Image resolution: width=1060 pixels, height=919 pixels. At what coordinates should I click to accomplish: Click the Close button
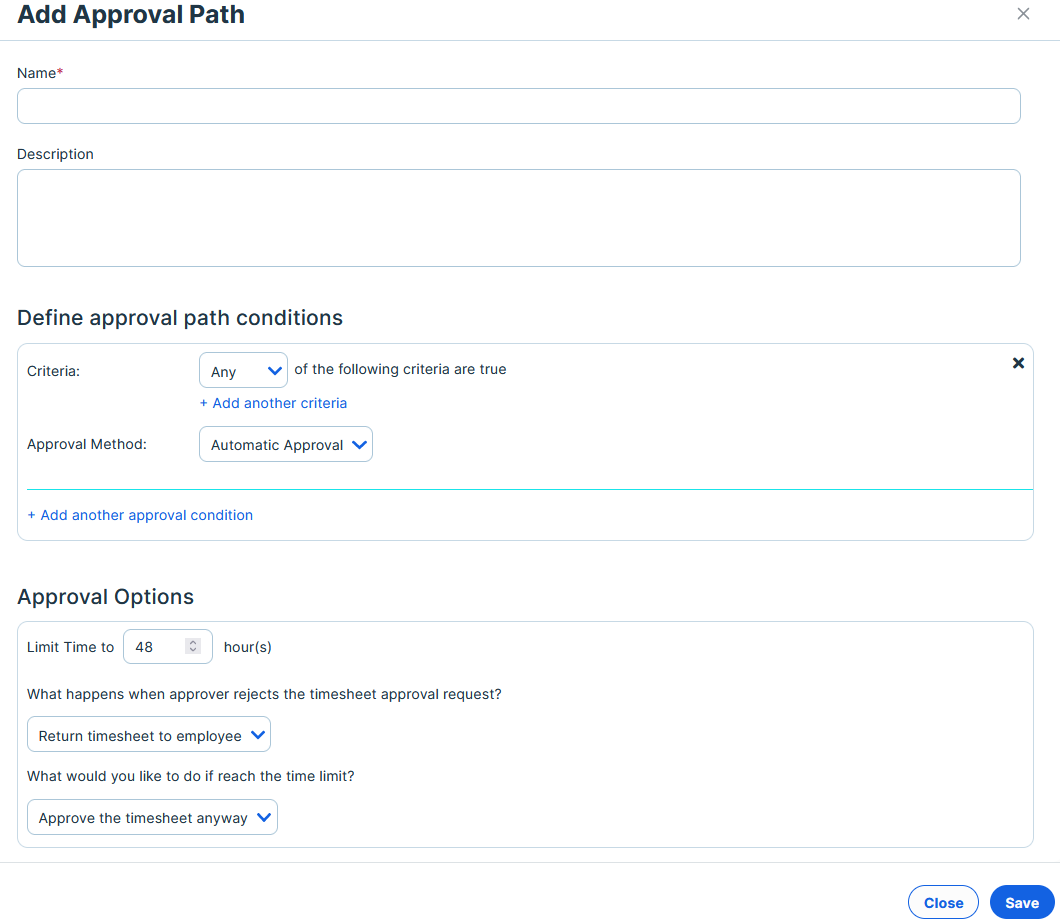(x=943, y=902)
